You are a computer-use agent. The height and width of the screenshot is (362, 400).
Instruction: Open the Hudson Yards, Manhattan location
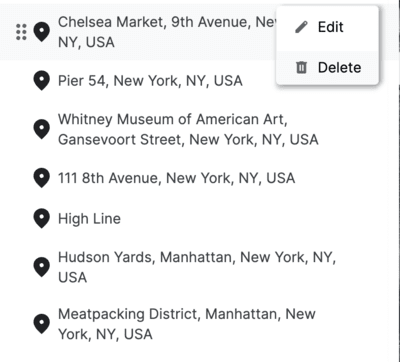coord(197,267)
